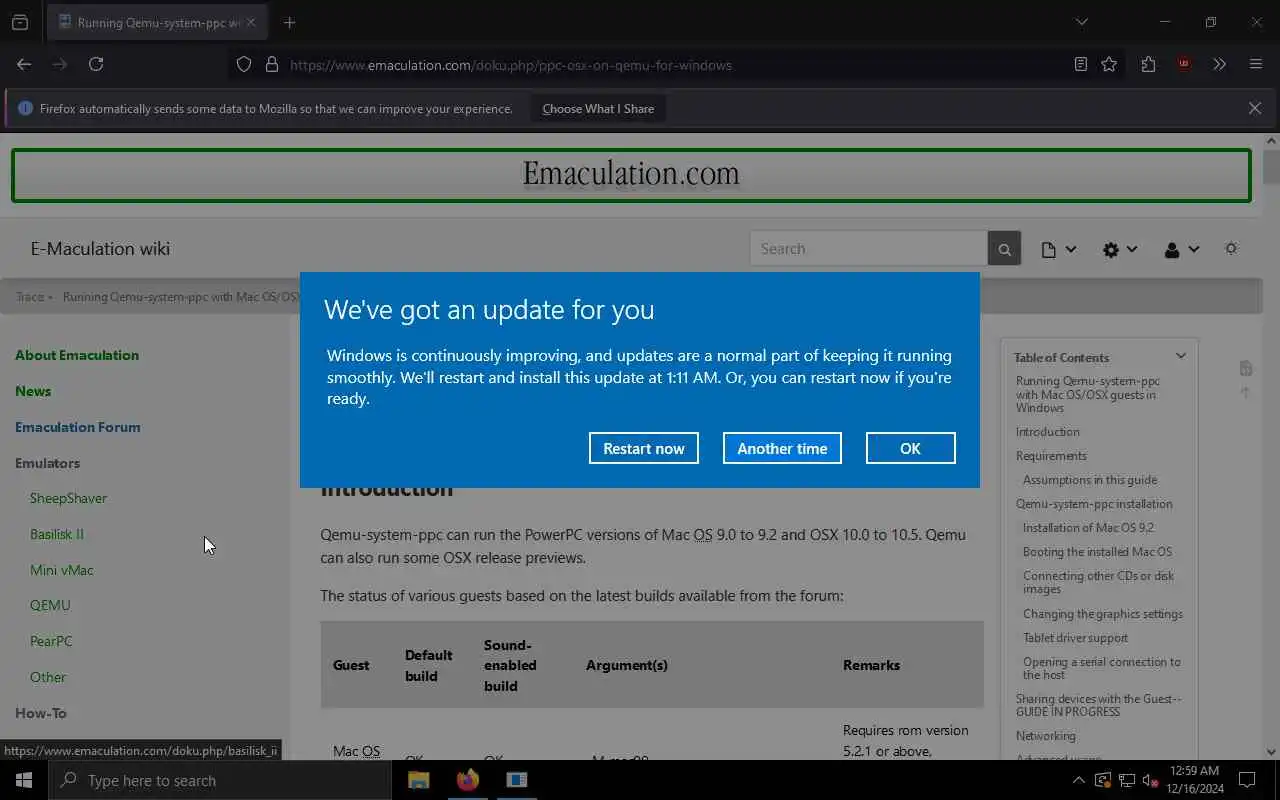Click Choose What I Share button
Image resolution: width=1280 pixels, height=800 pixels.
(x=598, y=109)
